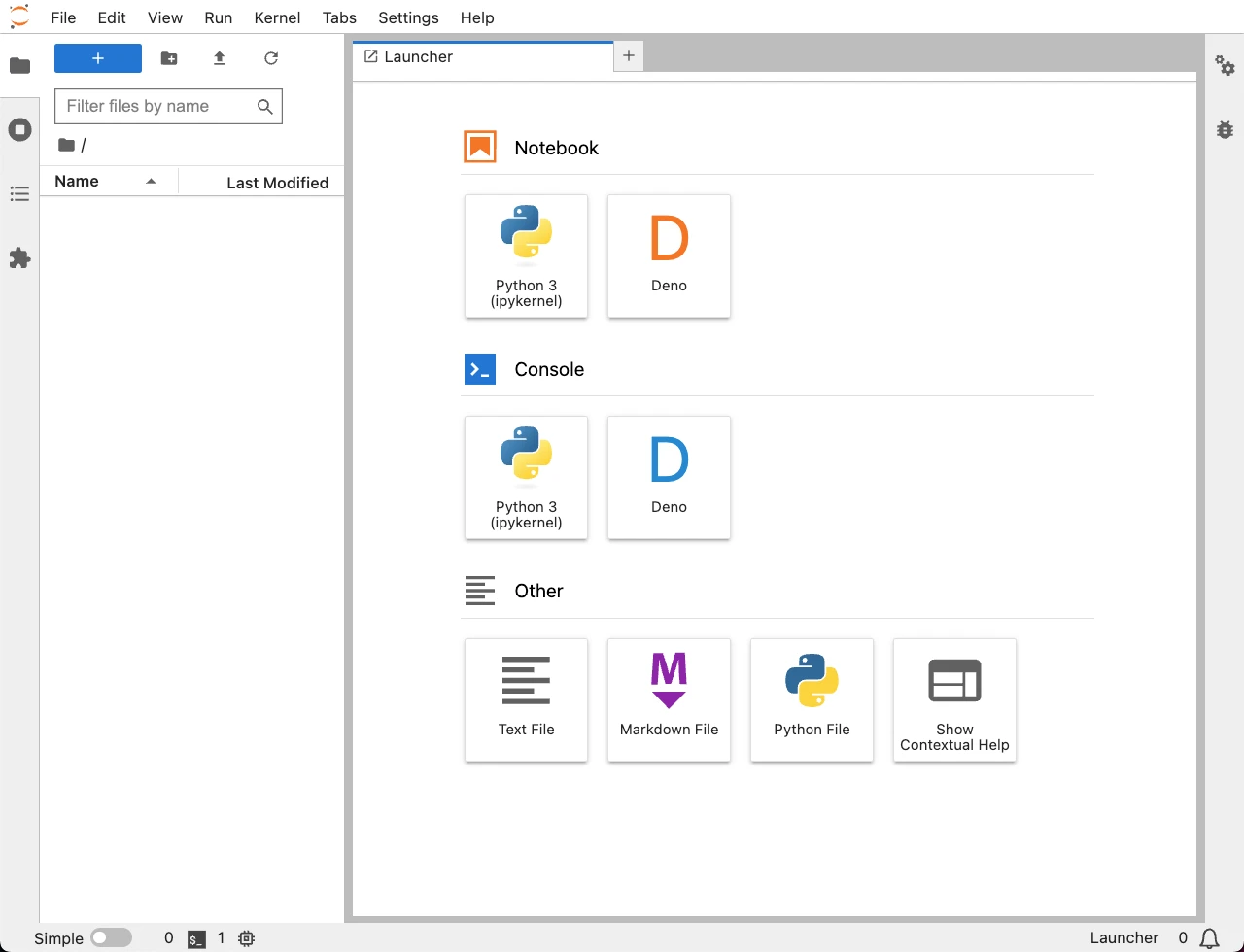Create a Deno notebook

pos(670,256)
